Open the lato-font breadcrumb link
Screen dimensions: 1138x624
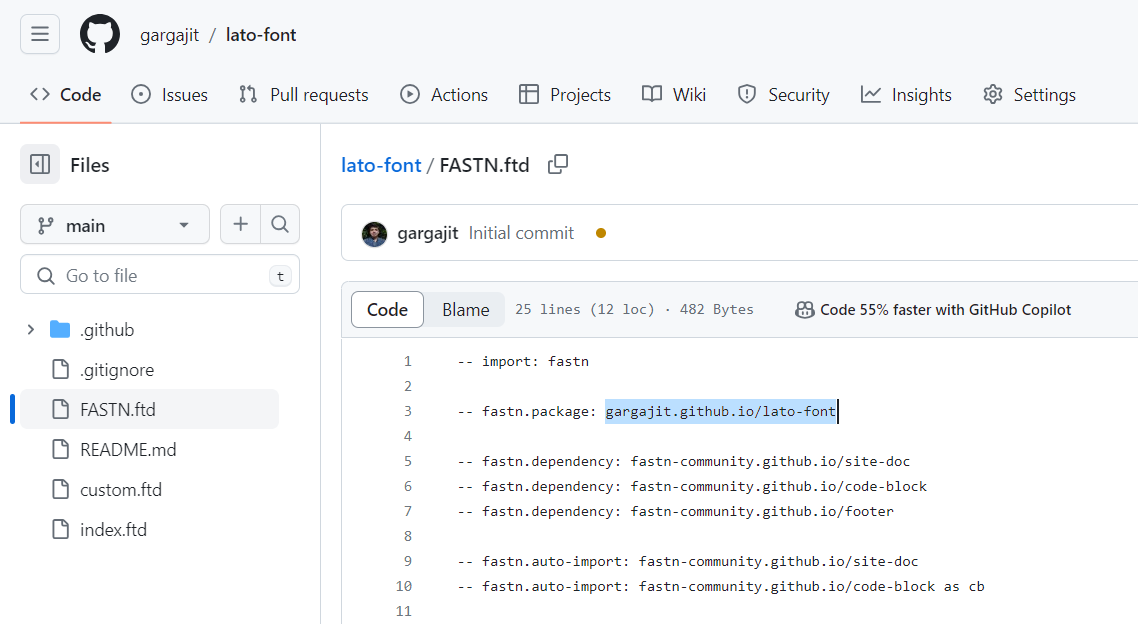pyautogui.click(x=381, y=165)
